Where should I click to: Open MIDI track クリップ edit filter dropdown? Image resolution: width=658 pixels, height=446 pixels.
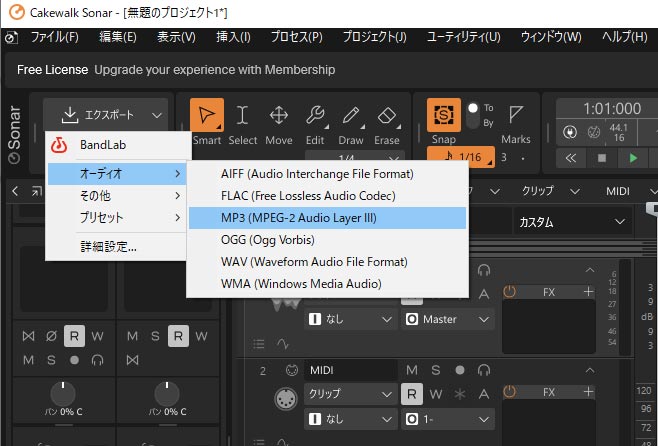coord(350,394)
